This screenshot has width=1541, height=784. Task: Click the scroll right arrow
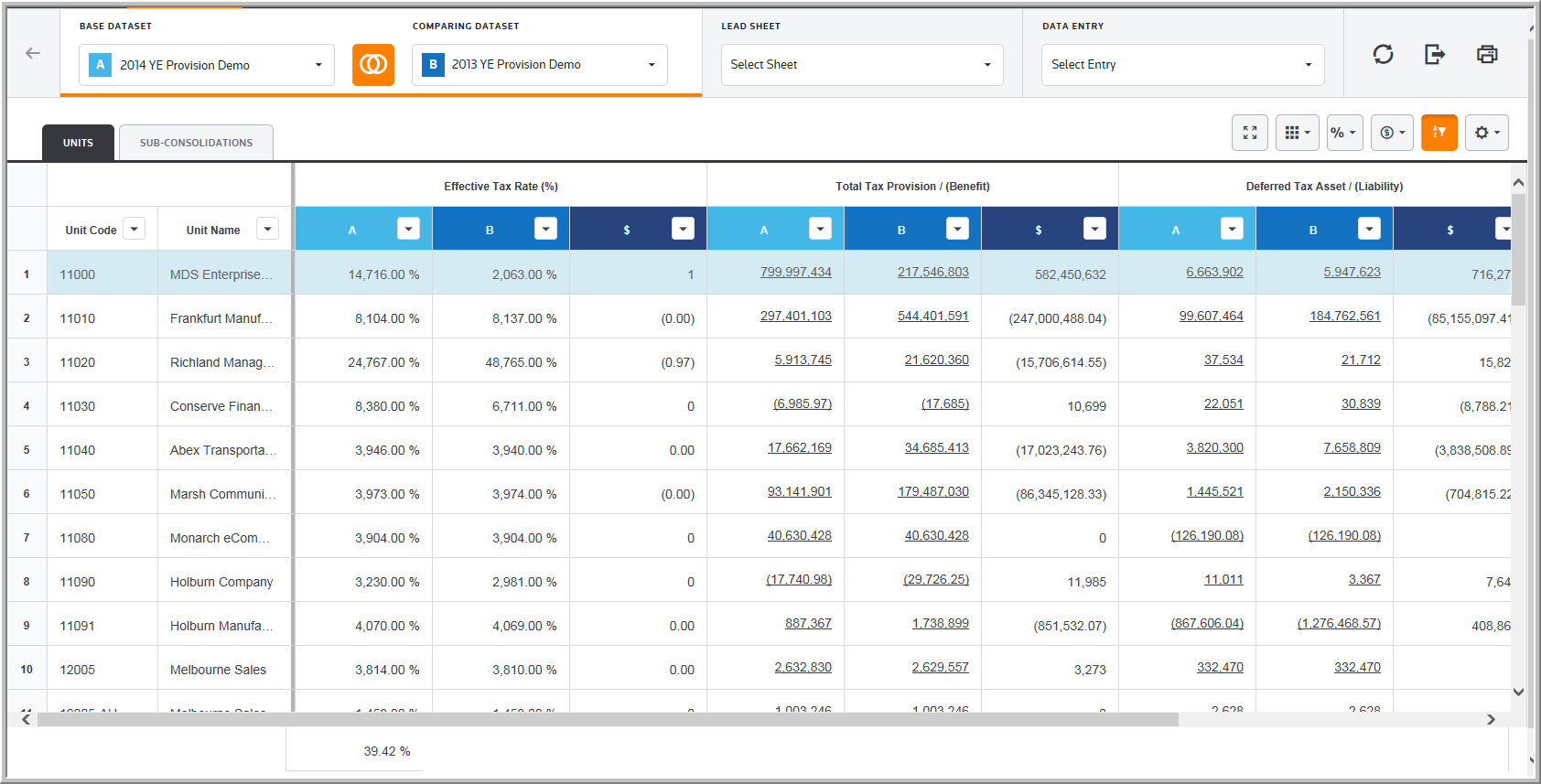(1491, 719)
